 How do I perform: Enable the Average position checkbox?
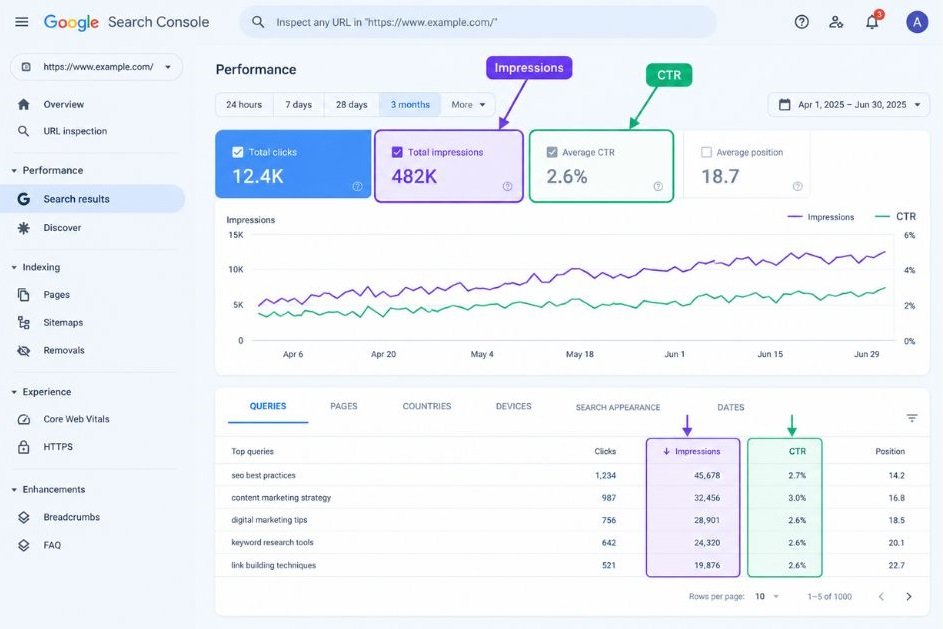(707, 152)
